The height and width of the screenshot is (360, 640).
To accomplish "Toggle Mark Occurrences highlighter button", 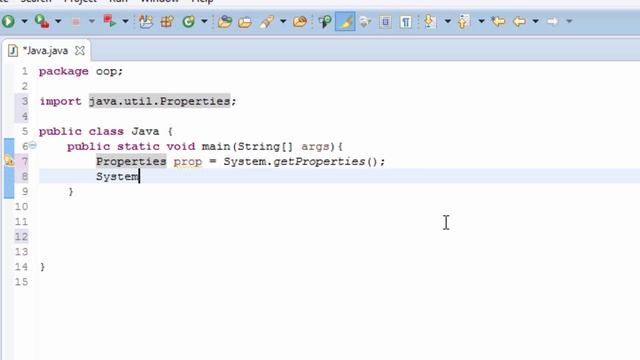I will pyautogui.click(x=345, y=21).
